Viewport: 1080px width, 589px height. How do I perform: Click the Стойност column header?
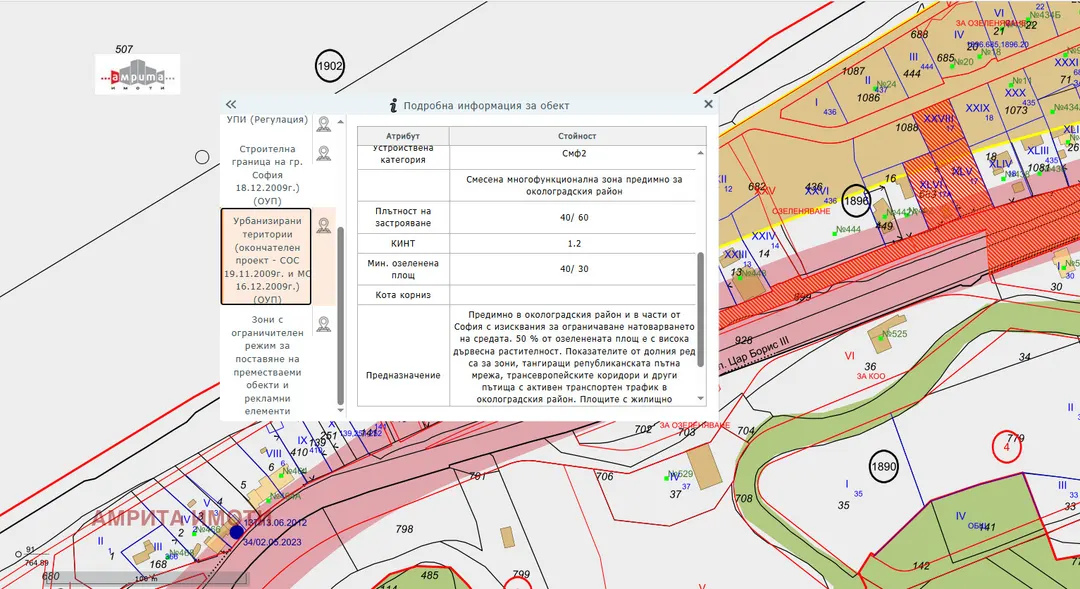577,136
